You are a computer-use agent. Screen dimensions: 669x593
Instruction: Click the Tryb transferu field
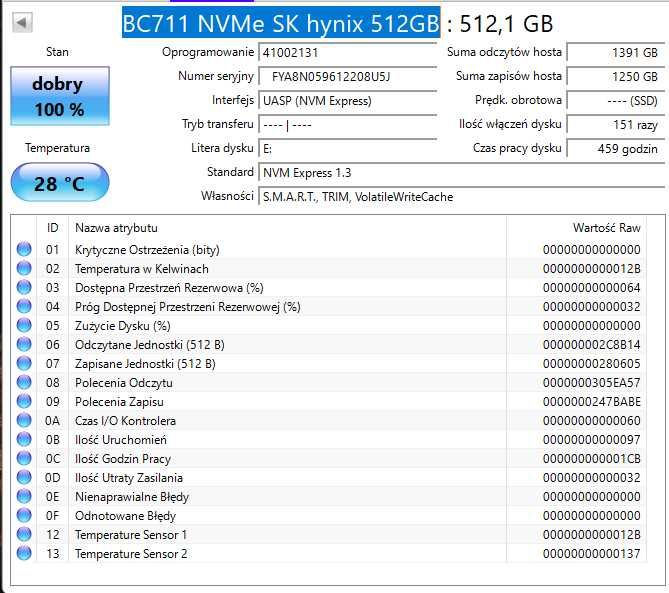[x=348, y=125]
